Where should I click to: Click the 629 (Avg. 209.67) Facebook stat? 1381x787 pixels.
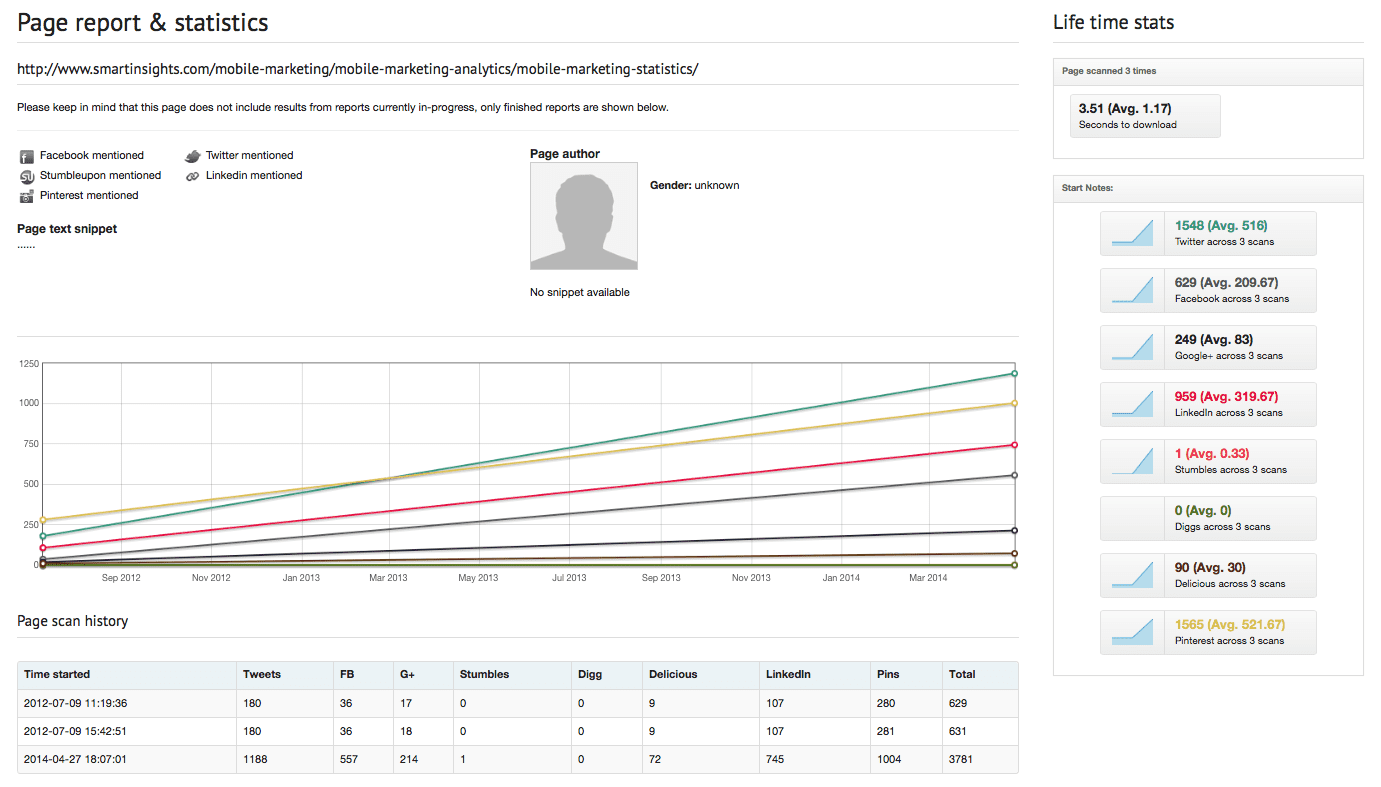pyautogui.click(x=1226, y=283)
